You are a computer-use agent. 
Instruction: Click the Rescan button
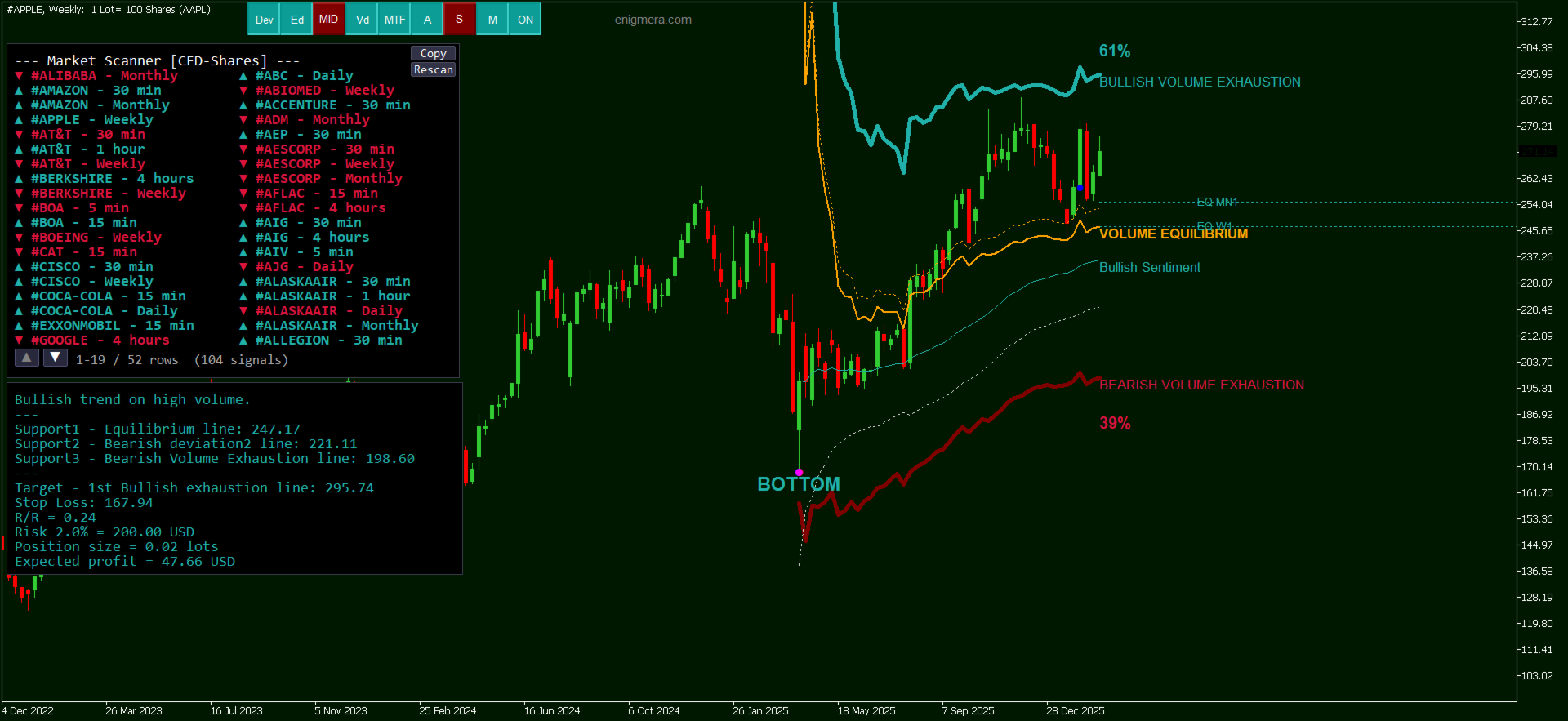(x=433, y=69)
